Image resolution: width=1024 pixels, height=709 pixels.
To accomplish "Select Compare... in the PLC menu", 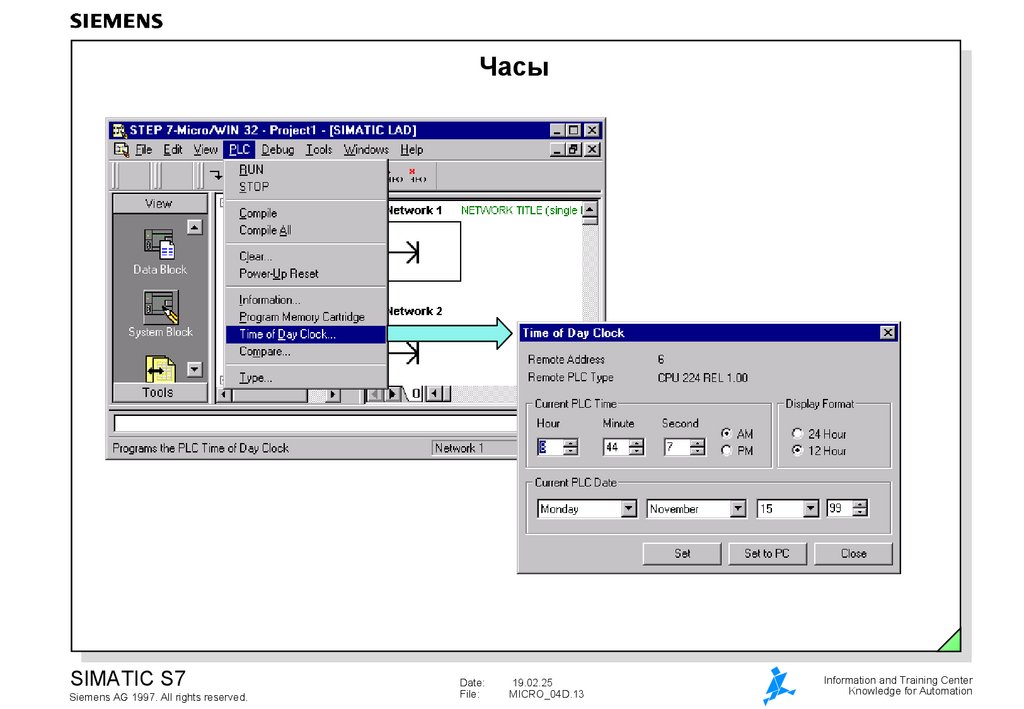I will [x=306, y=351].
